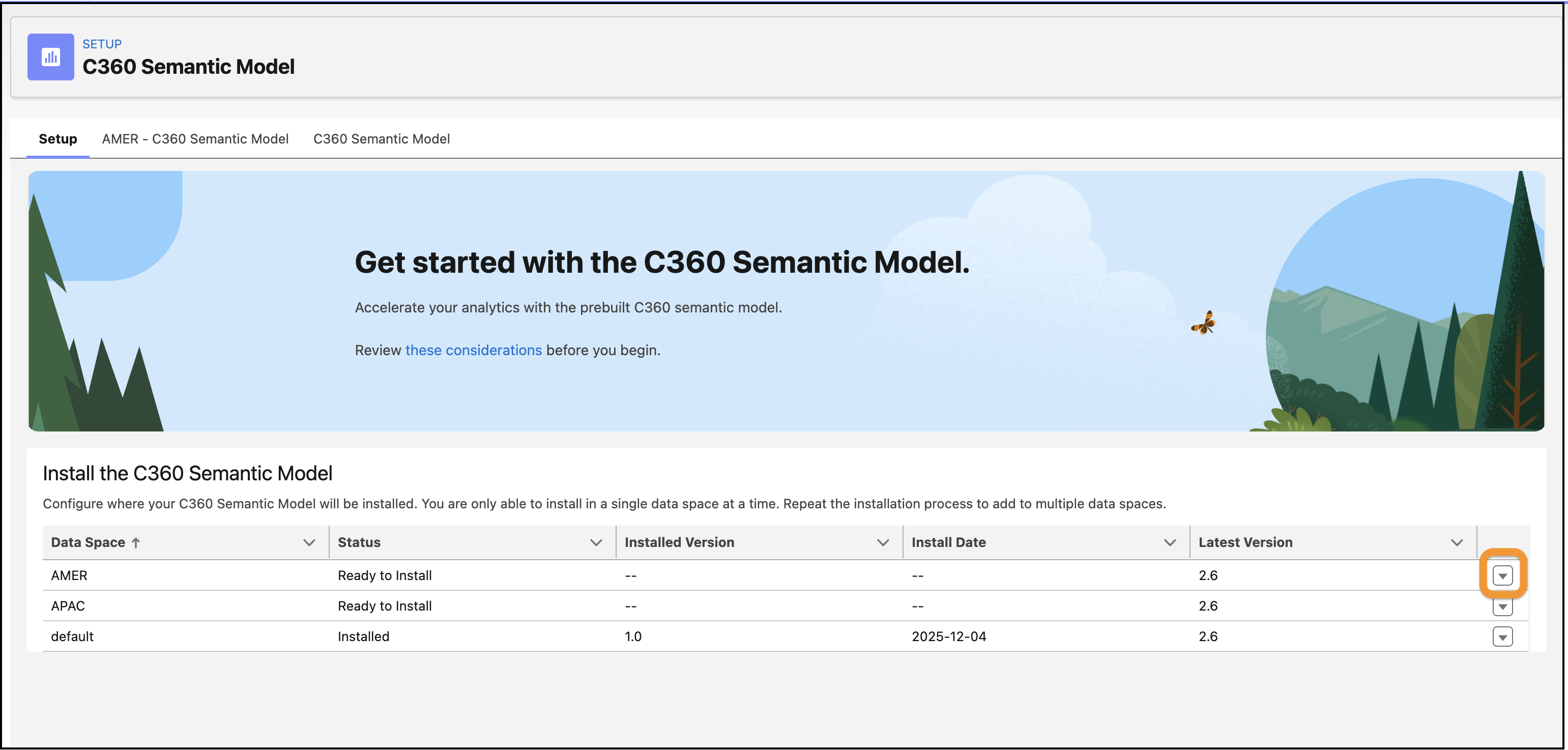Viewport: 1568px width, 750px height.
Task: Follow the 'these considerations' link
Action: (474, 350)
